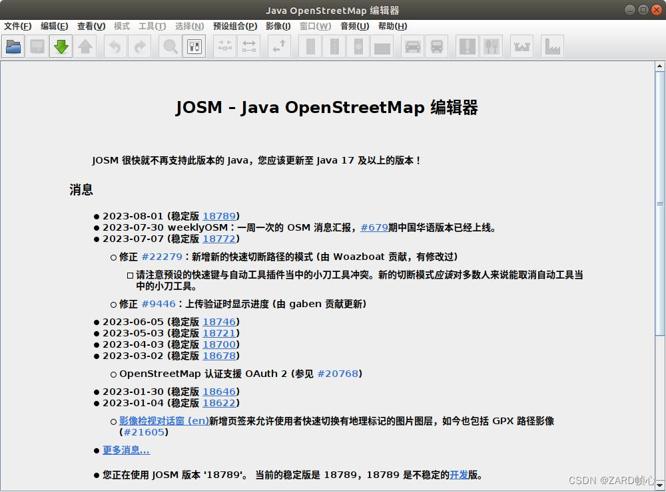Click the Preferences sliders toolbar icon
Screen dimensions: 666x492
(194, 46)
